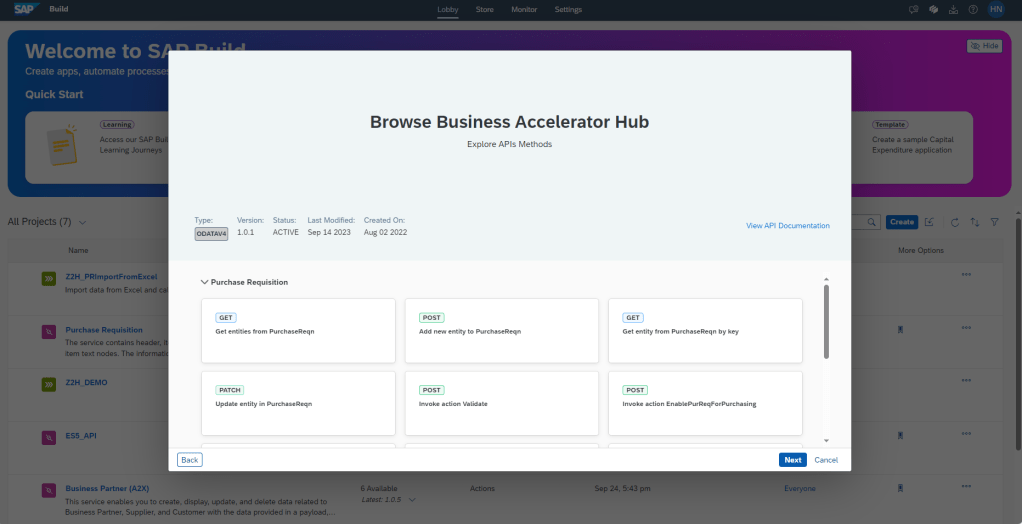1022x524 pixels.
Task: Hide the welcome banner
Action: (984, 46)
